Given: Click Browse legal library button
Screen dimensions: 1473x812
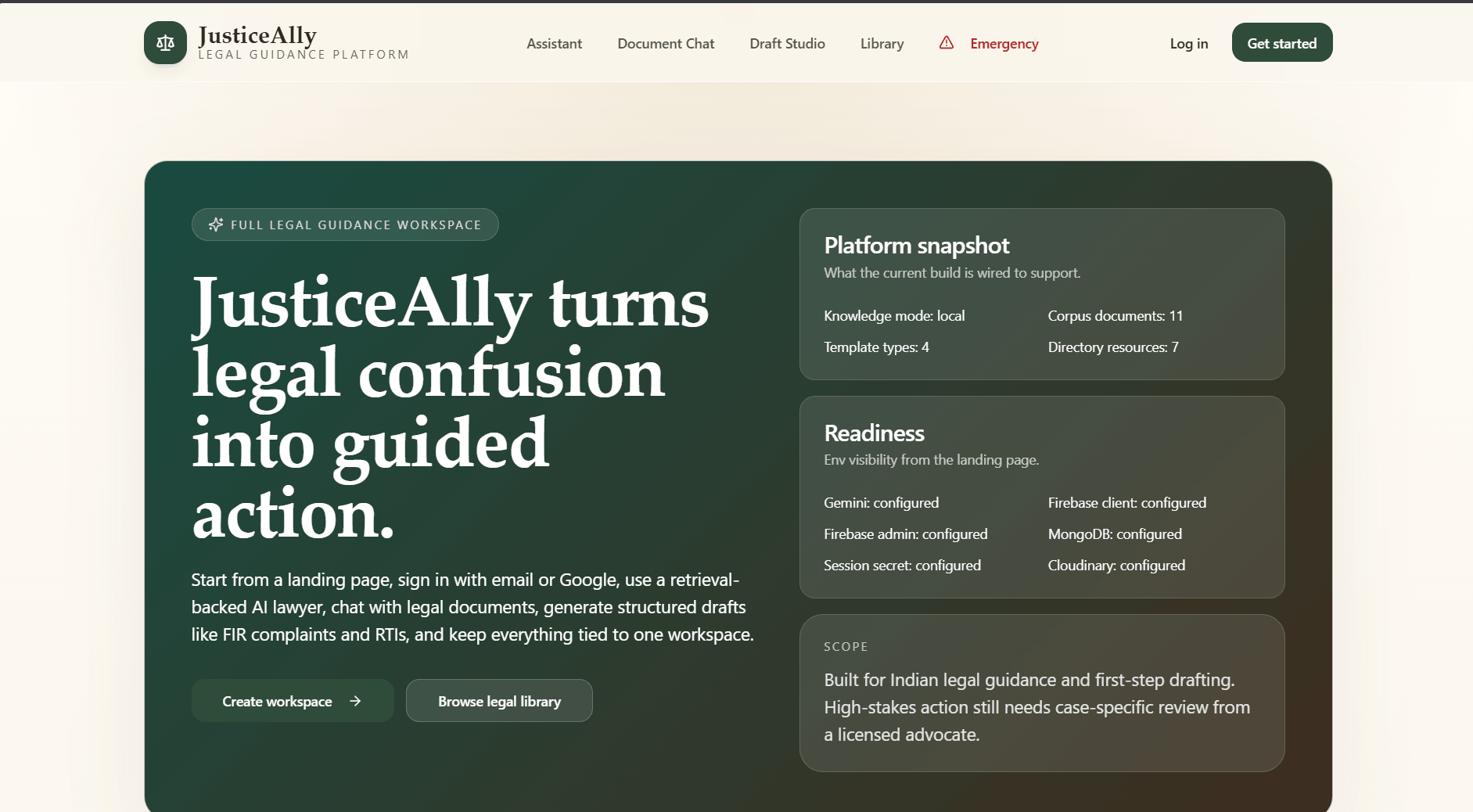Looking at the screenshot, I should pos(499,702).
